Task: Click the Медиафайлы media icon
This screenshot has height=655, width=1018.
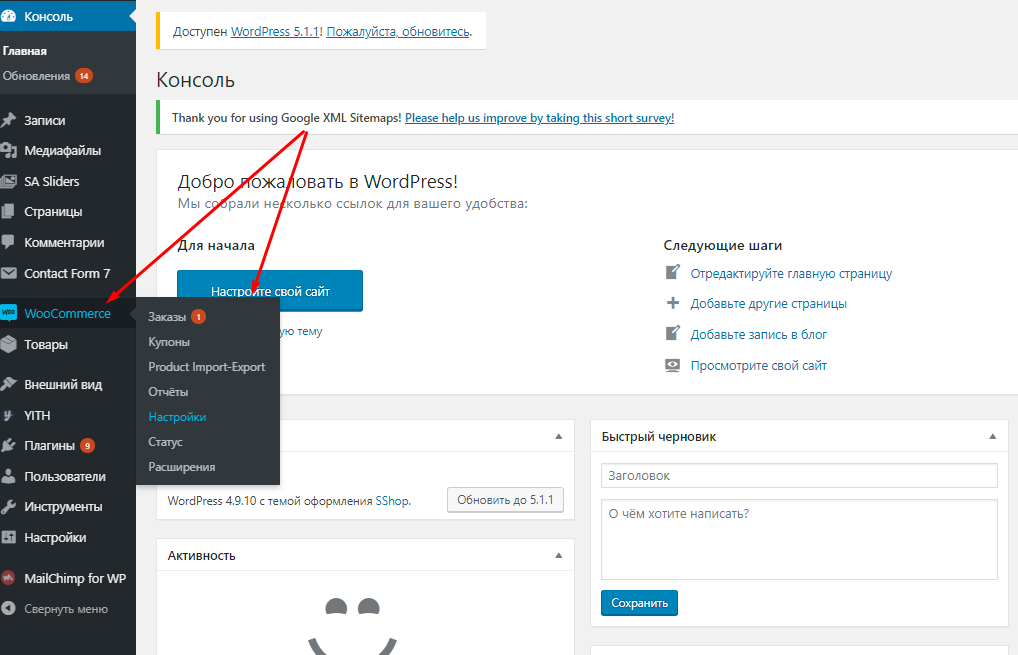Action: coord(8,151)
